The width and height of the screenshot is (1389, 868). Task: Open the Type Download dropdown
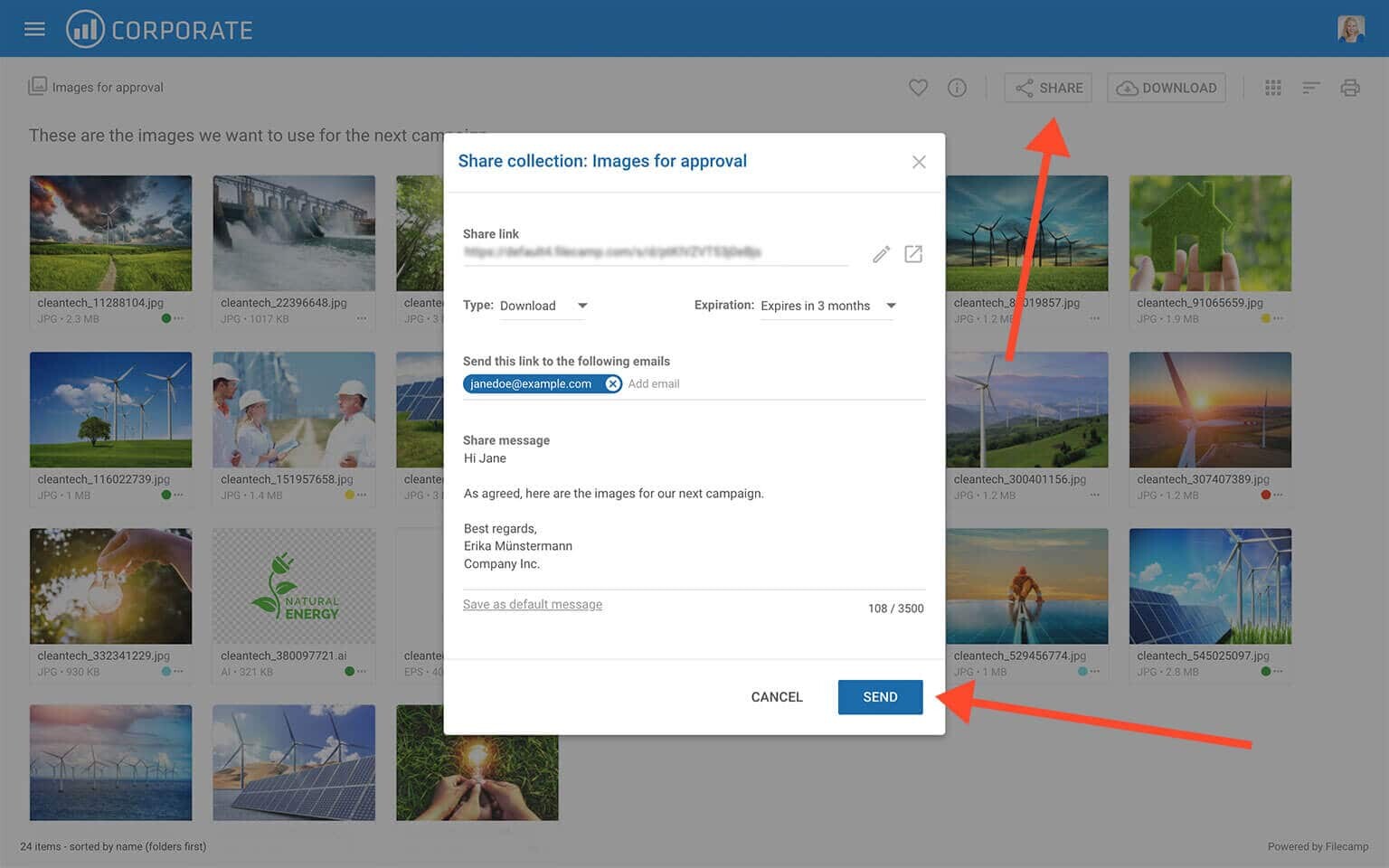tap(543, 306)
